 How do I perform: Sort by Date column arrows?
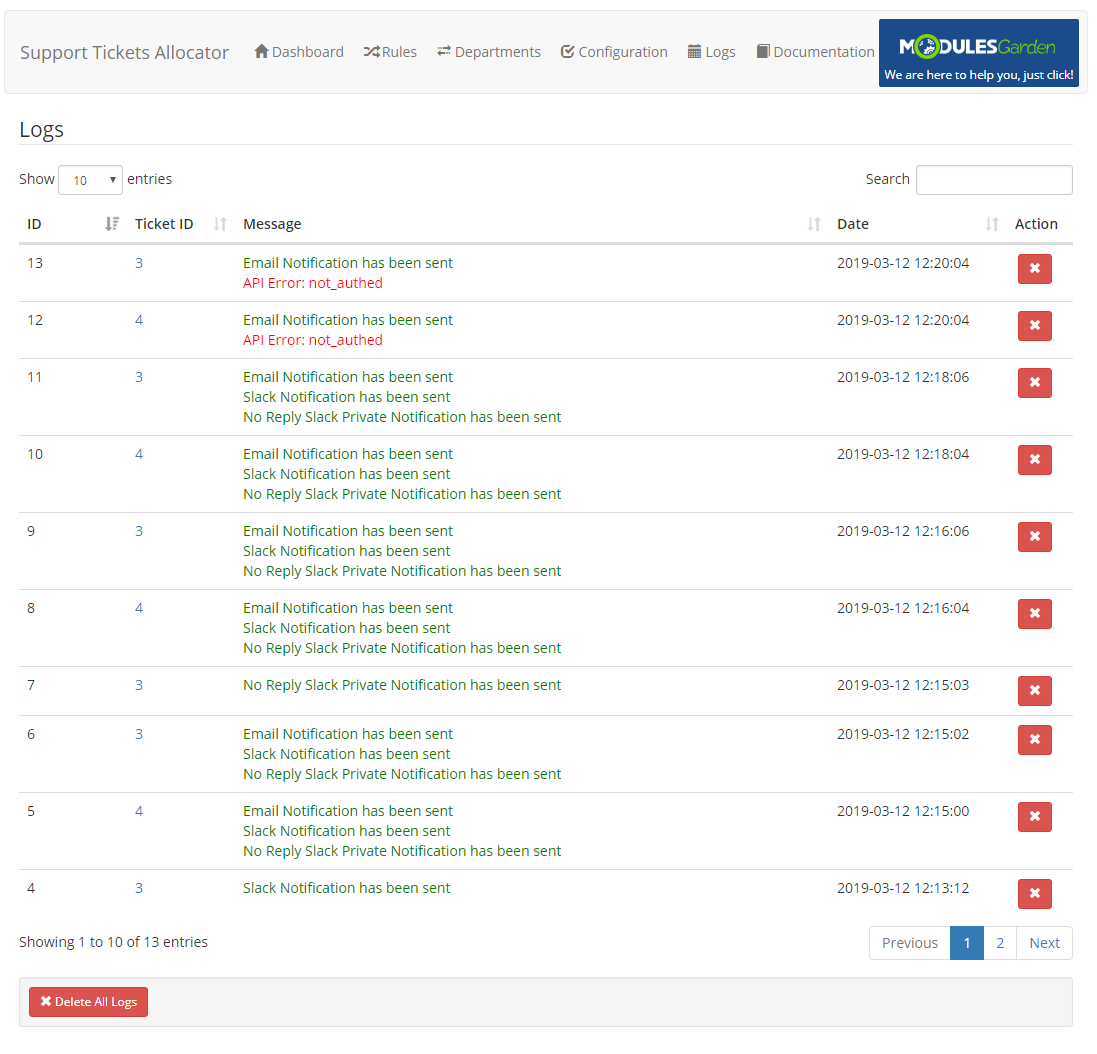click(991, 224)
